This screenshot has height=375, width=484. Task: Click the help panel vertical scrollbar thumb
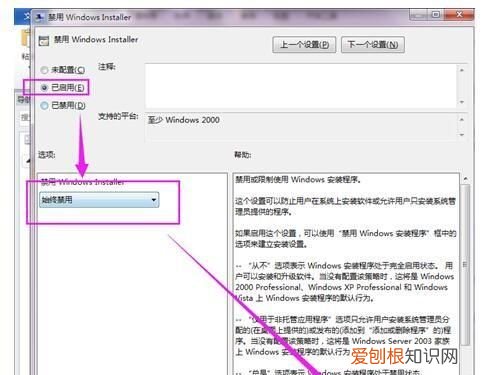coord(466,265)
